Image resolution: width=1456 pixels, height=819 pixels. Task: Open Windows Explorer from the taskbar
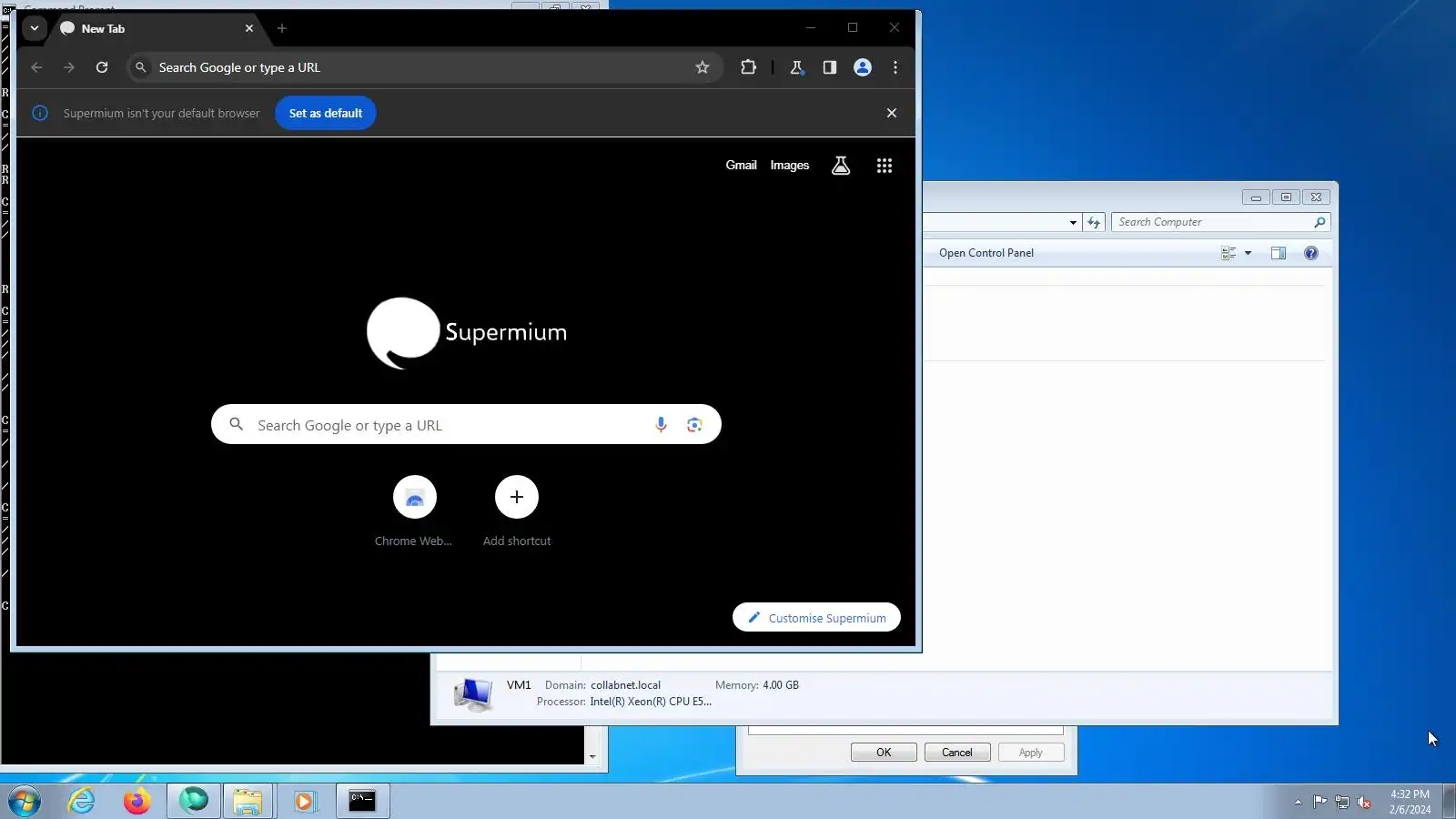click(x=248, y=801)
